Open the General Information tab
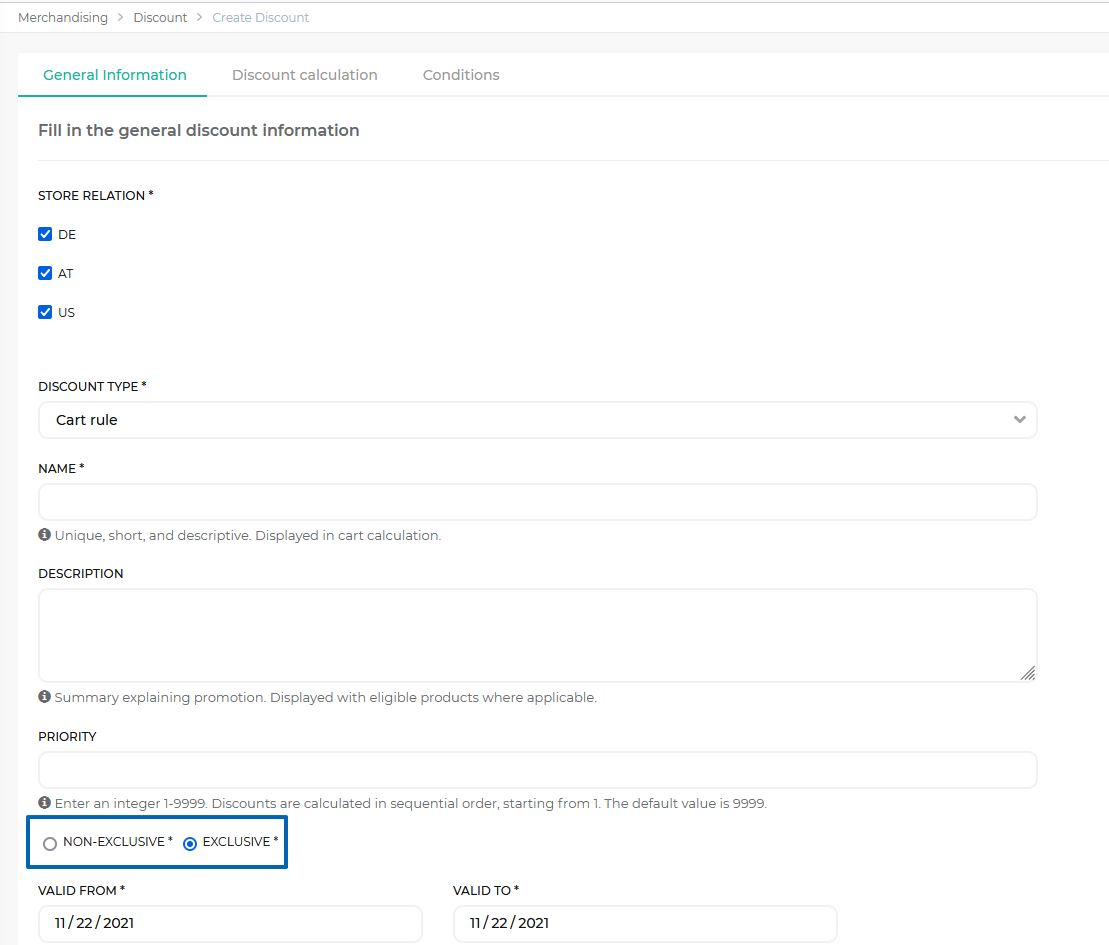The height and width of the screenshot is (945, 1109). [115, 75]
